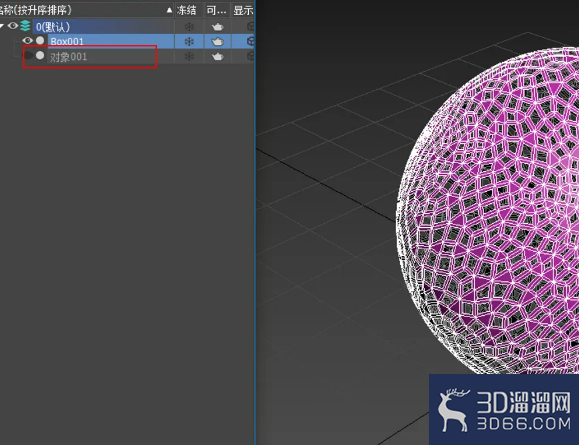Toggle freeze snowflake for 对象001

pyautogui.click(x=189, y=56)
